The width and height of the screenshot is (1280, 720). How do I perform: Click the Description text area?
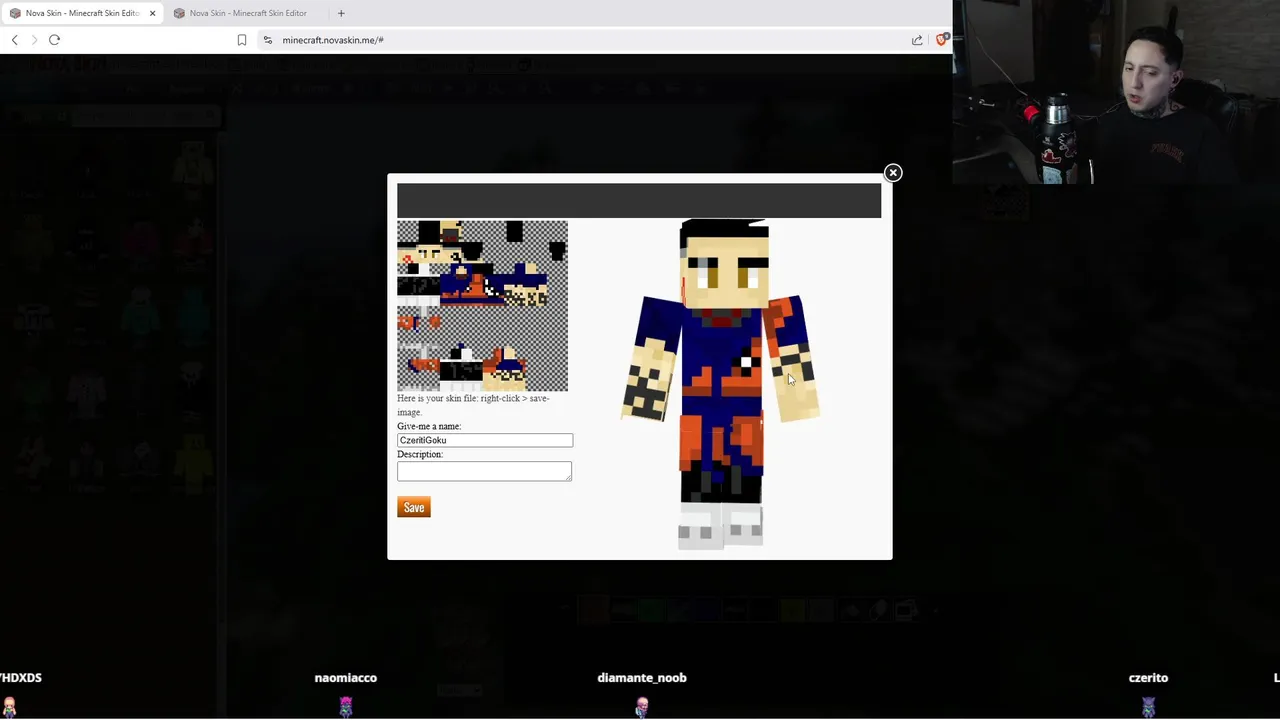click(484, 471)
